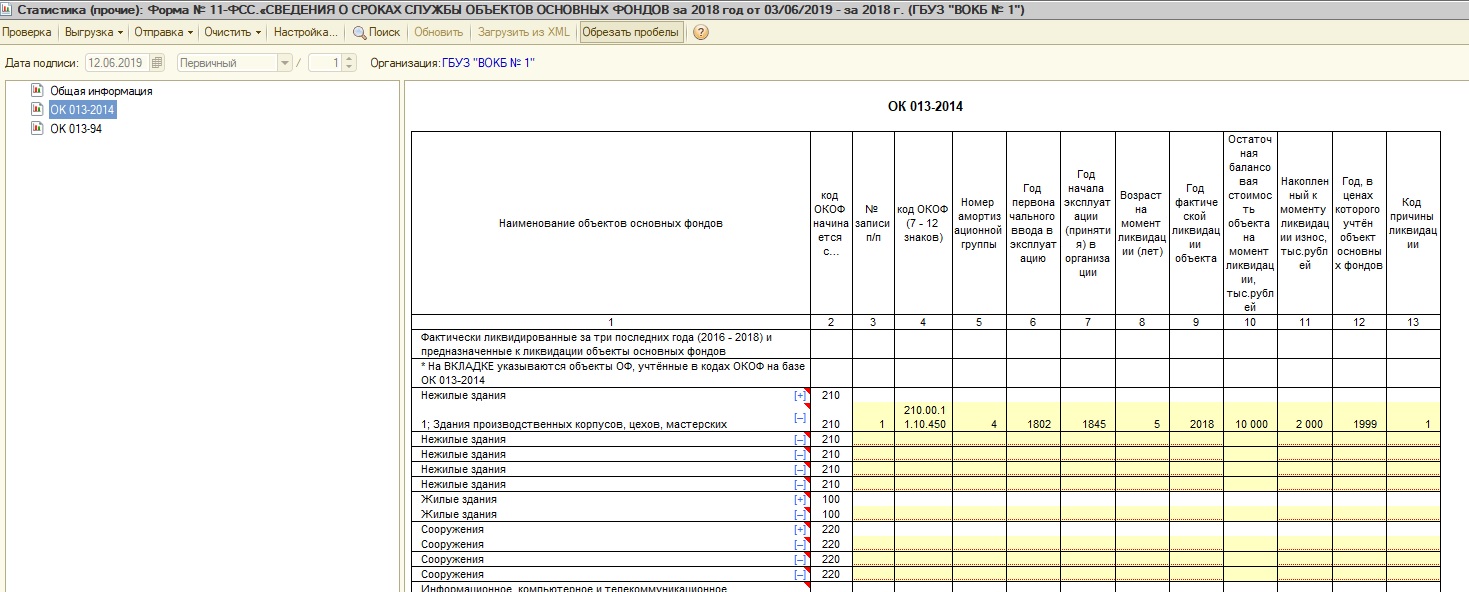Open the calendar picker for Дата подписи
The height and width of the screenshot is (592, 1469).
tap(157, 63)
